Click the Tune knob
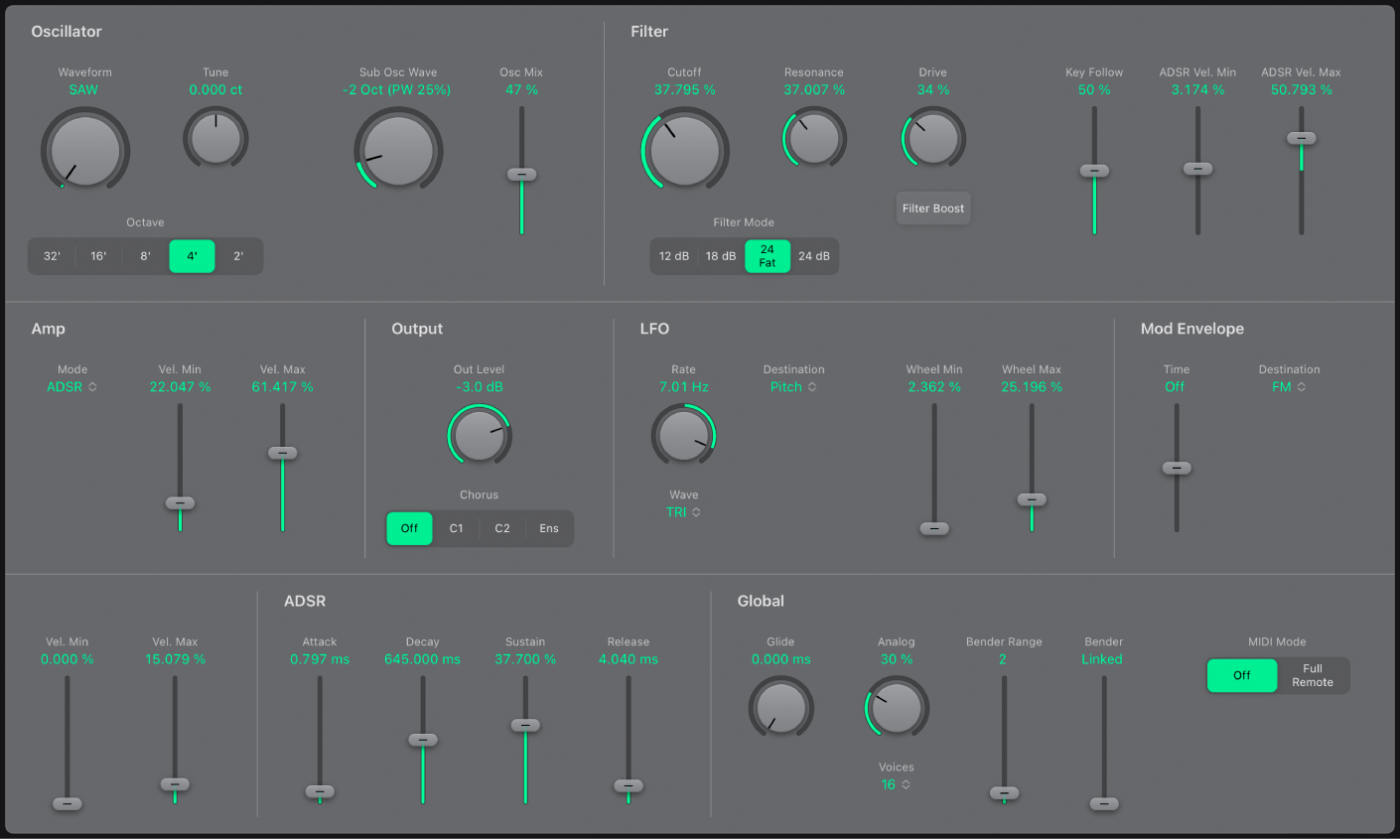The image size is (1400, 840). coord(215,138)
